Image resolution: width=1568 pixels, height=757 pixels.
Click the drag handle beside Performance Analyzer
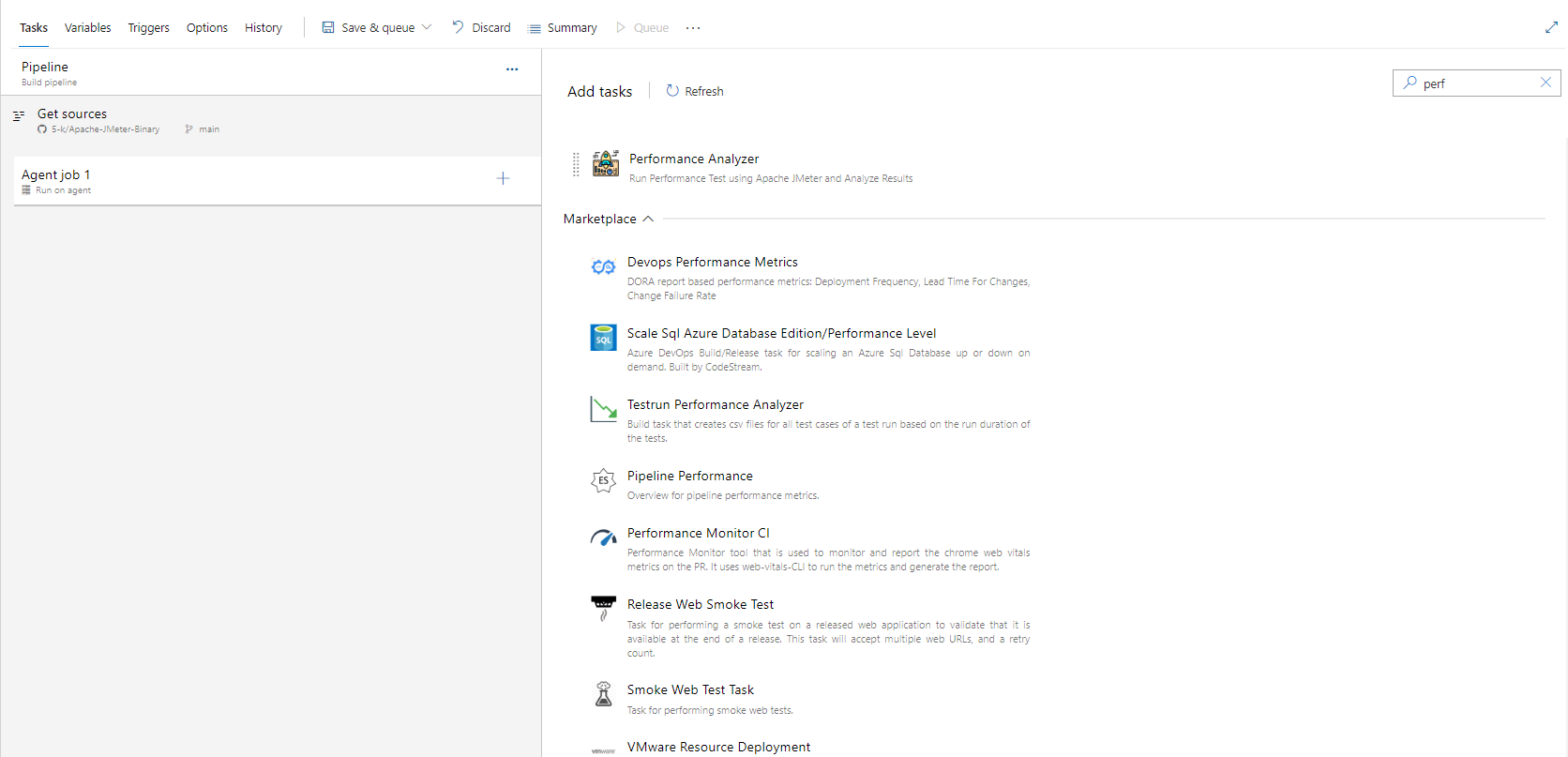click(576, 164)
